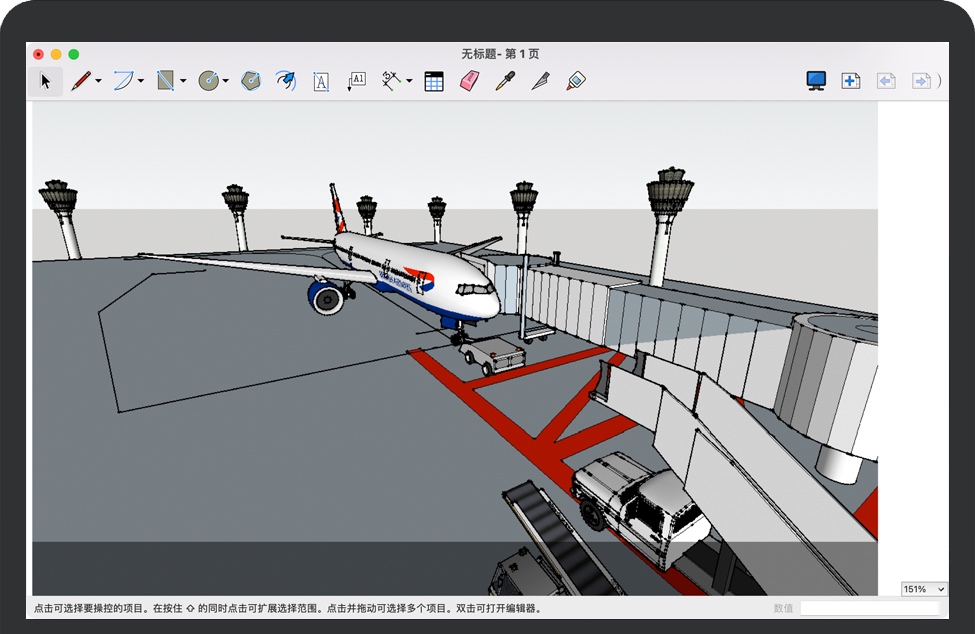Select the arrow Select tool

click(x=45, y=81)
